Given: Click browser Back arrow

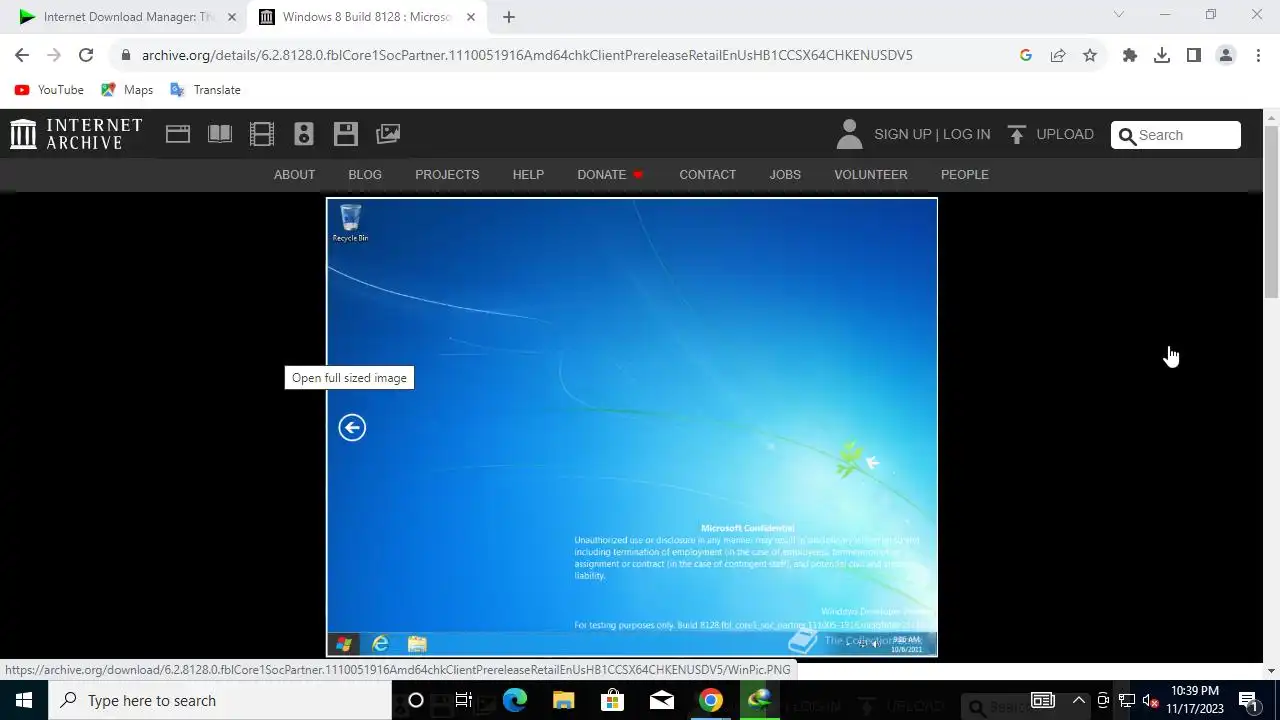Looking at the screenshot, I should [22, 55].
